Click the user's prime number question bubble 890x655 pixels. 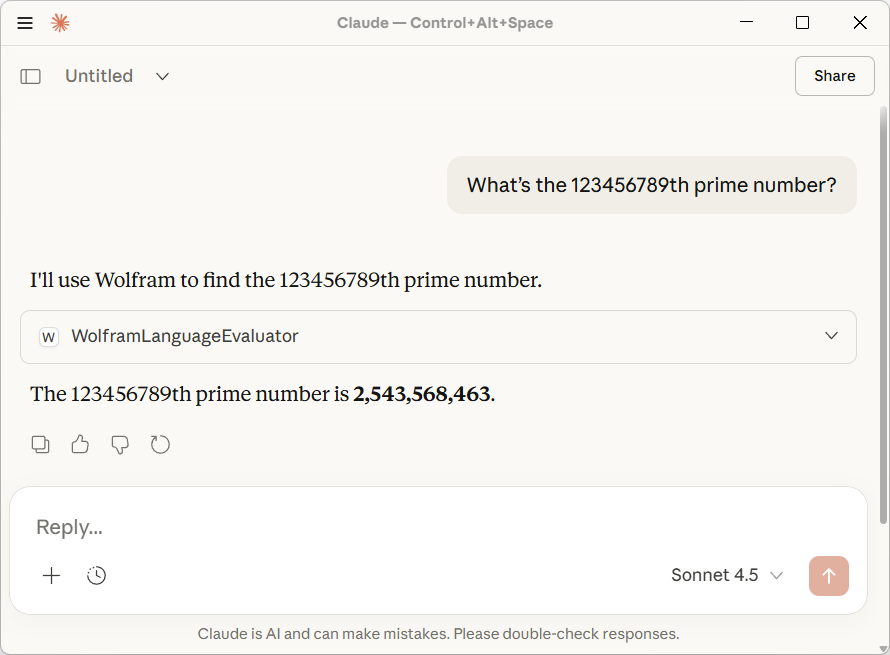651,185
